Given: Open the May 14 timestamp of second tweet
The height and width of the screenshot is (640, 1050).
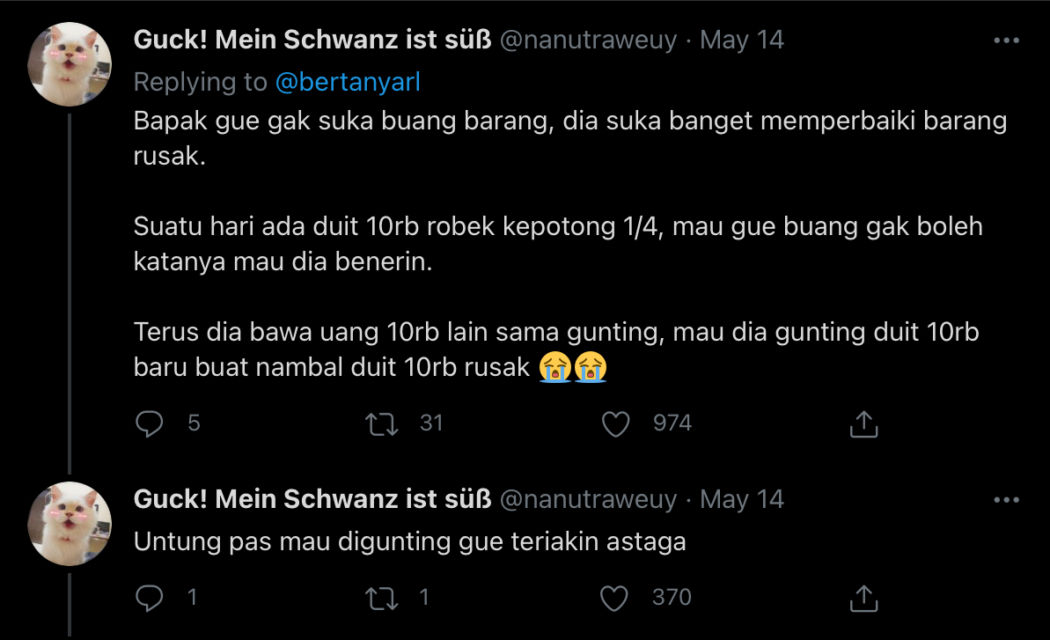Looking at the screenshot, I should (741, 499).
